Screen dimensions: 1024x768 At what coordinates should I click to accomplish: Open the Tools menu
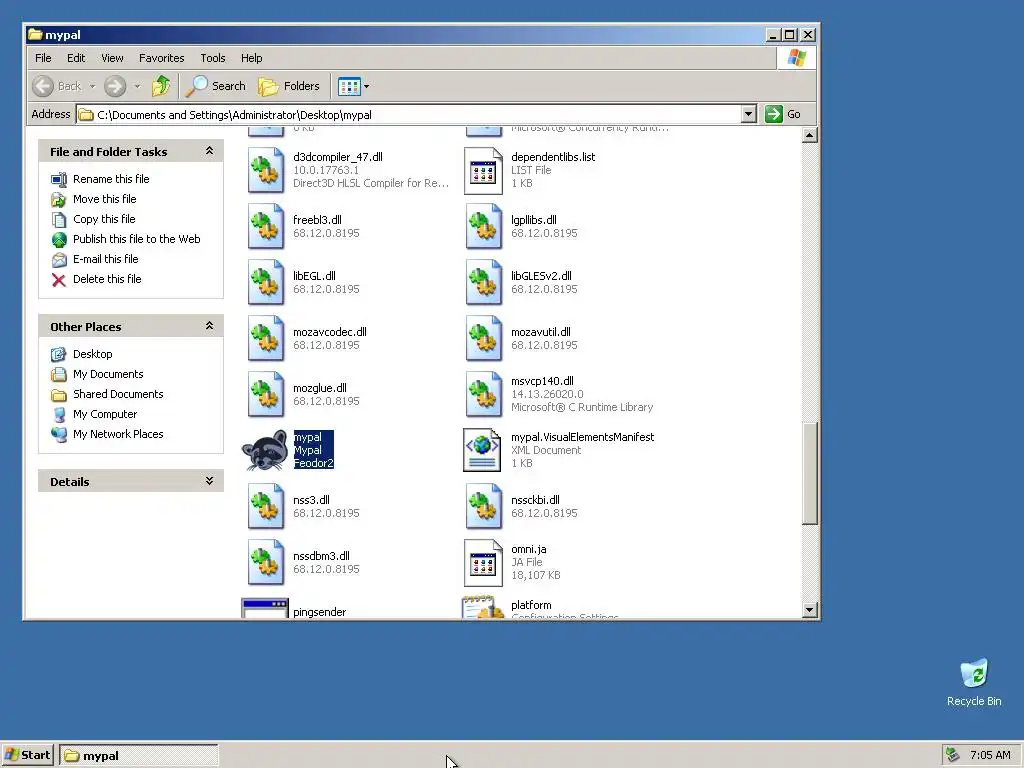click(x=213, y=58)
